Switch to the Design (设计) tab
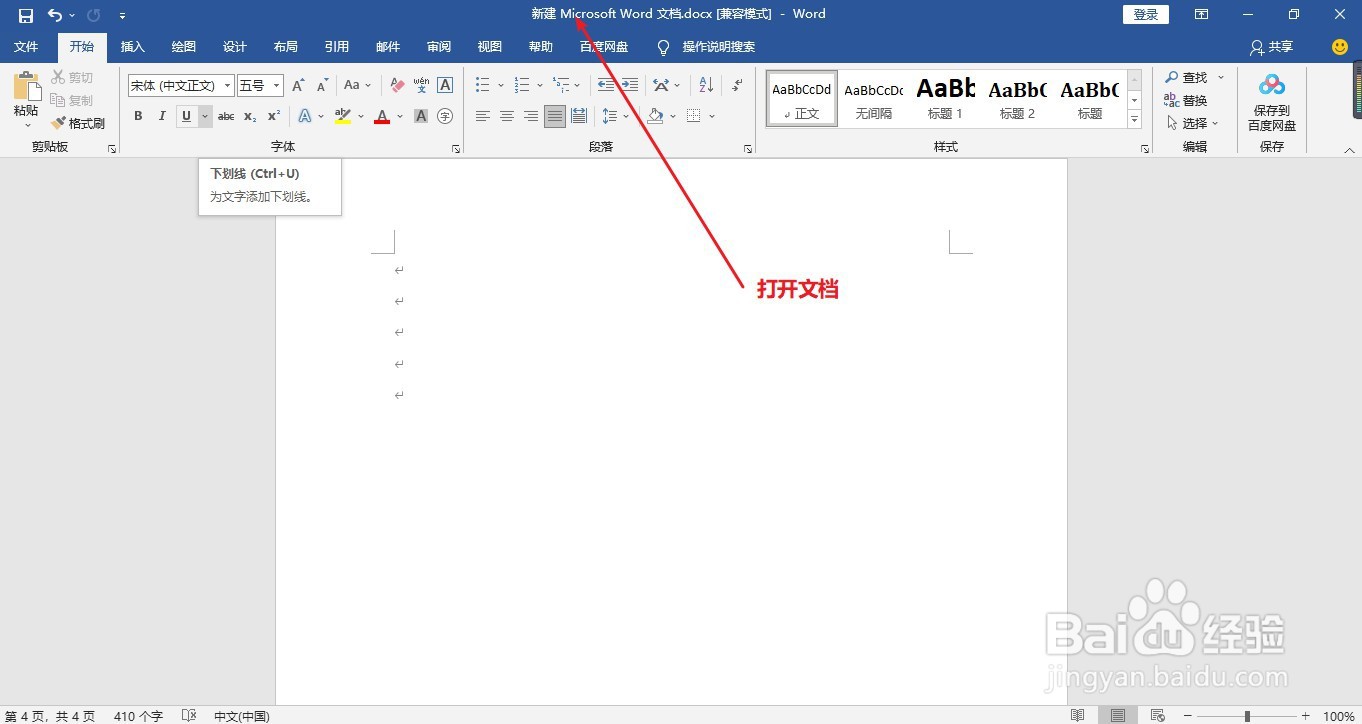 pos(235,47)
